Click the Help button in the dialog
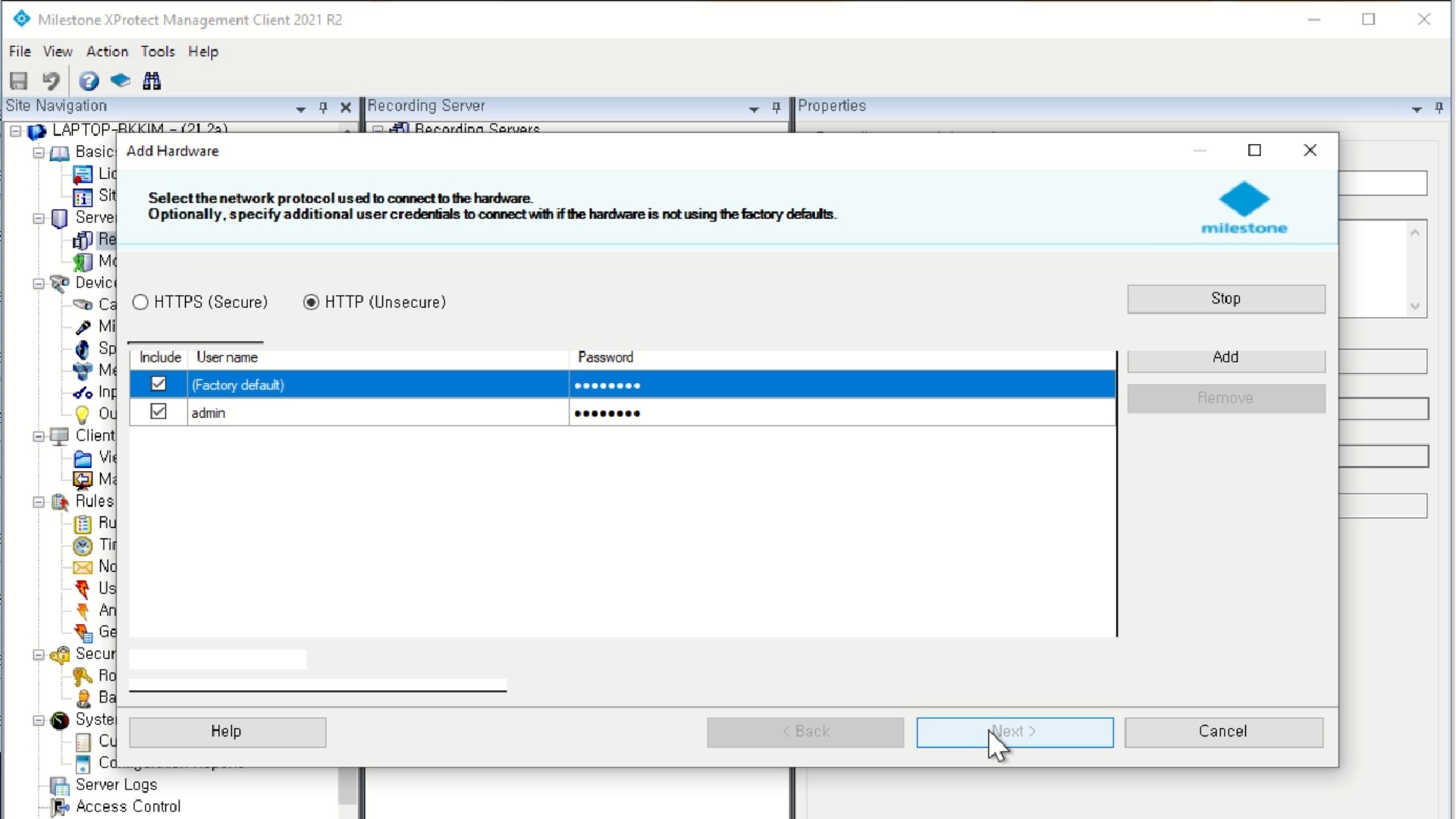 [x=227, y=732]
